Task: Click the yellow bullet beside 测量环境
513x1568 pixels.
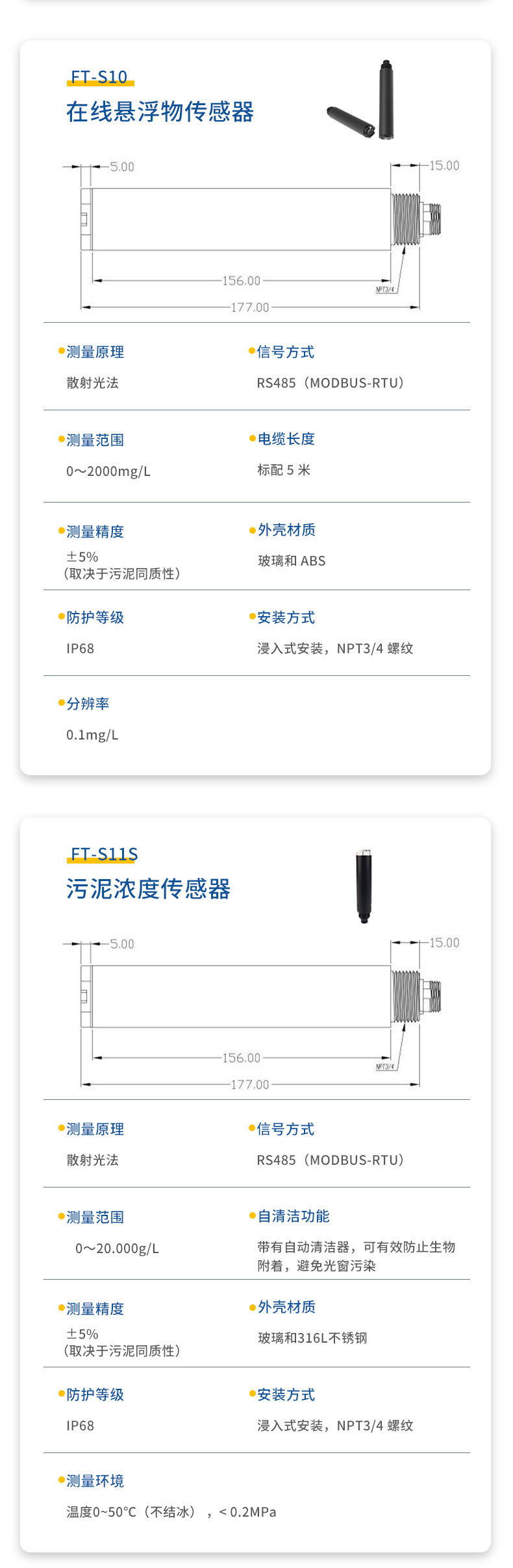Action: click(x=62, y=1480)
